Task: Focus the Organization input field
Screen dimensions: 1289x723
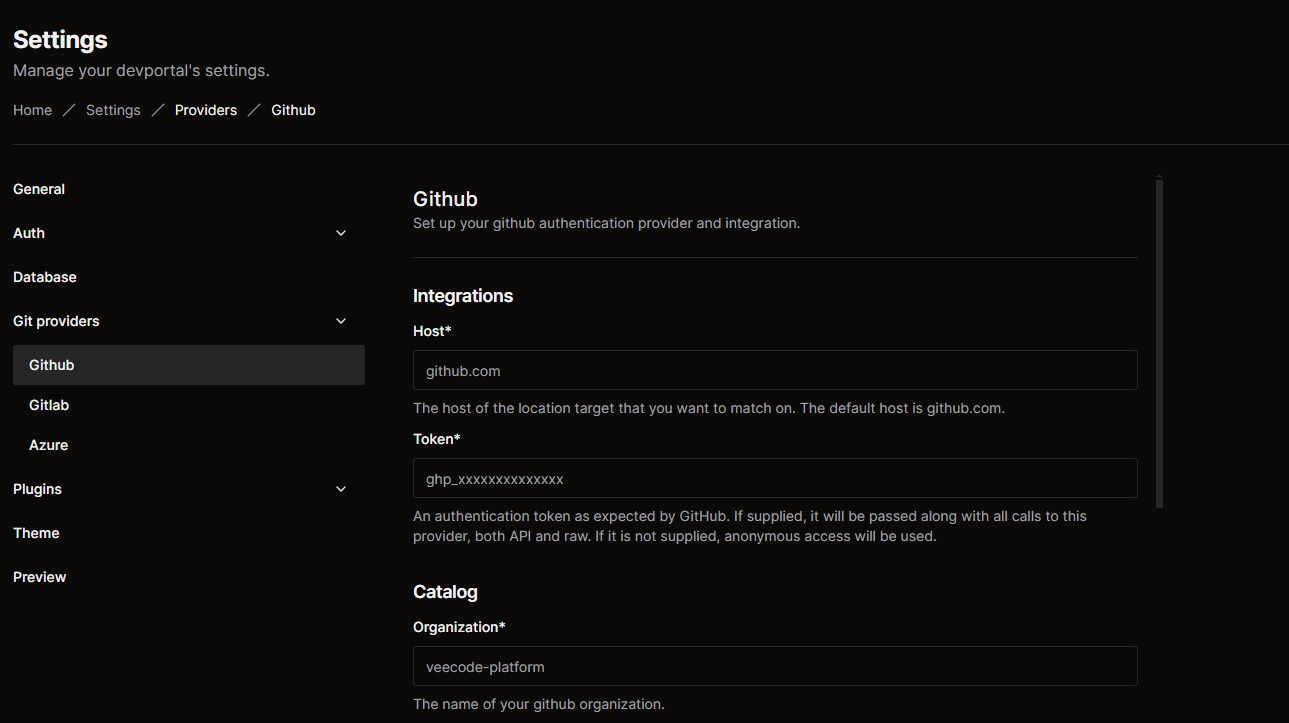Action: (x=775, y=666)
